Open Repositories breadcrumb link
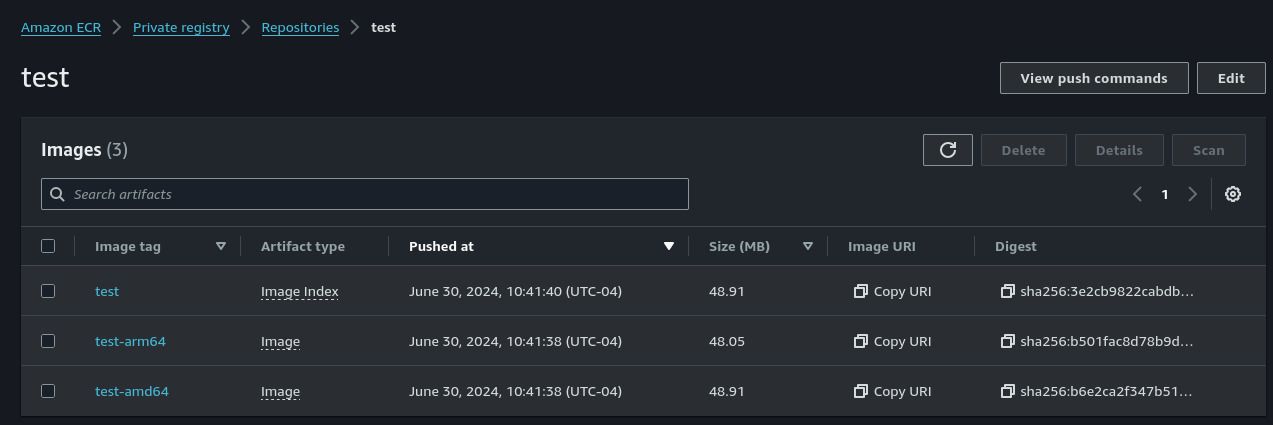The image size is (1273, 425). (300, 28)
